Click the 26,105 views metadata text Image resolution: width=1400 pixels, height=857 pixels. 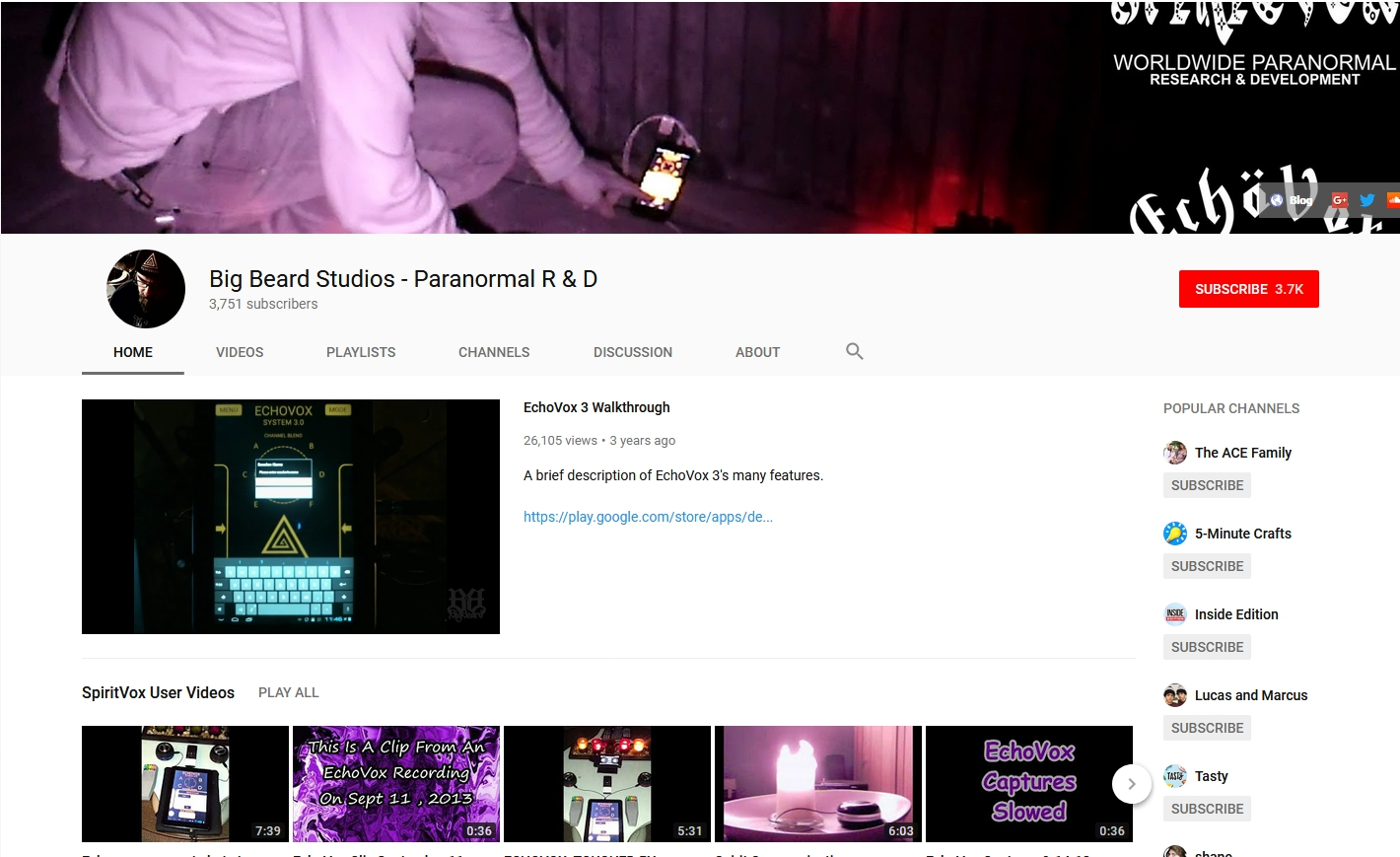click(x=560, y=441)
